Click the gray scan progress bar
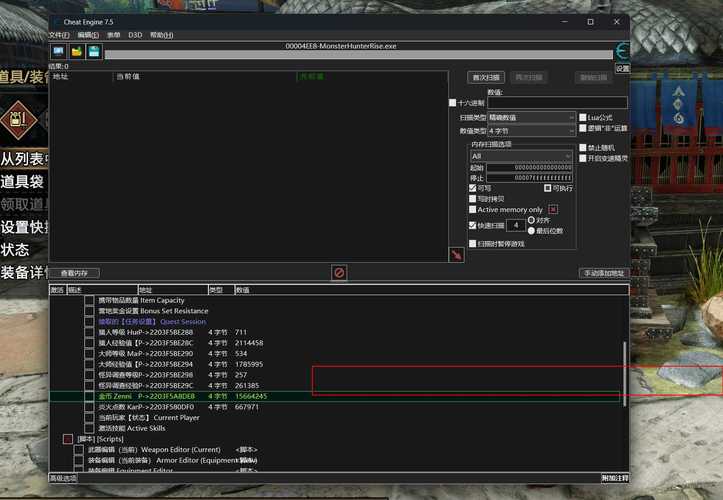The width and height of the screenshot is (723, 500). 359,55
